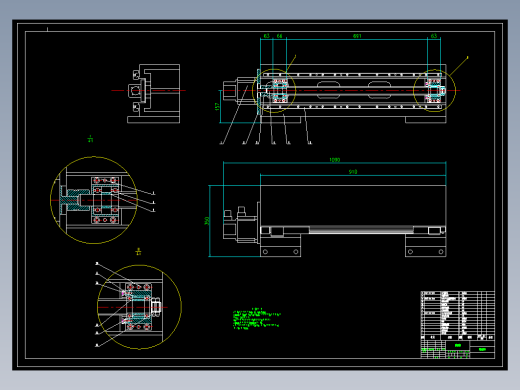Select the 63 dimension next to 64
Screen dimensions: 520x390
coord(266,36)
